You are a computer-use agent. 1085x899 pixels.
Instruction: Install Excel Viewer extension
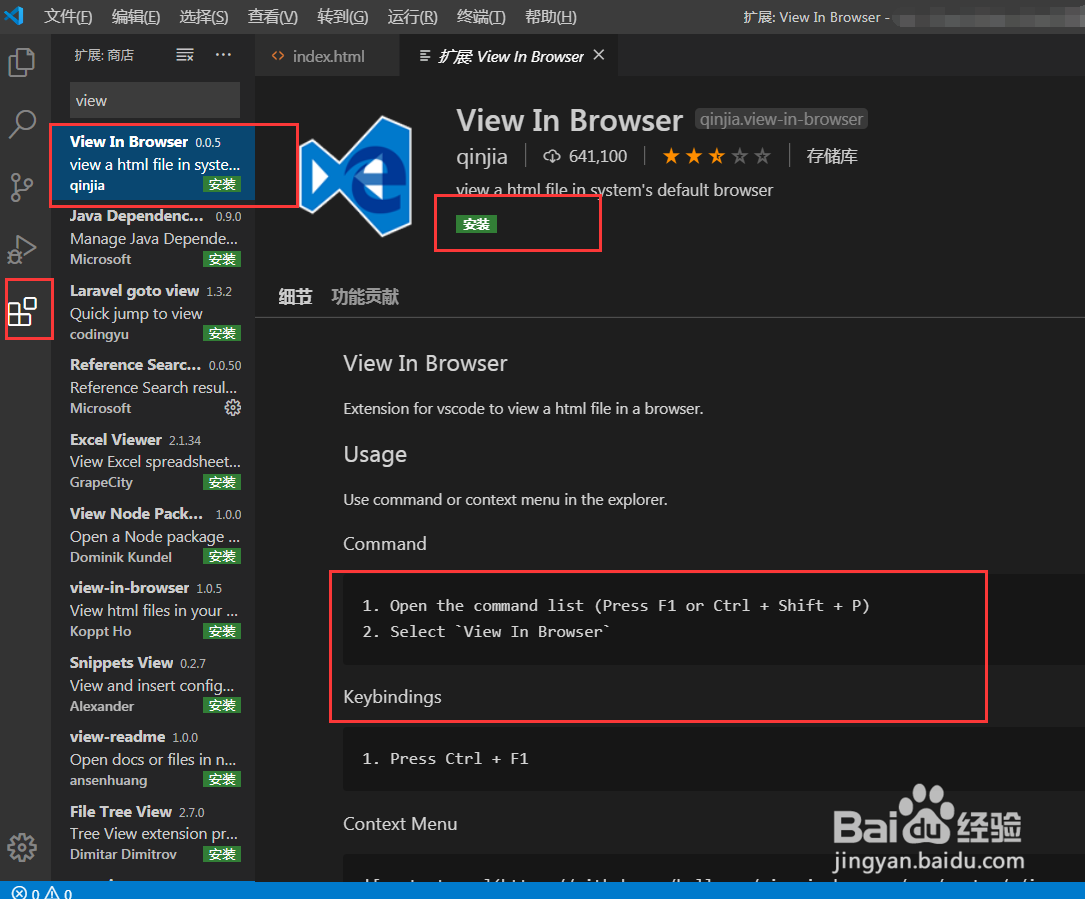(221, 482)
